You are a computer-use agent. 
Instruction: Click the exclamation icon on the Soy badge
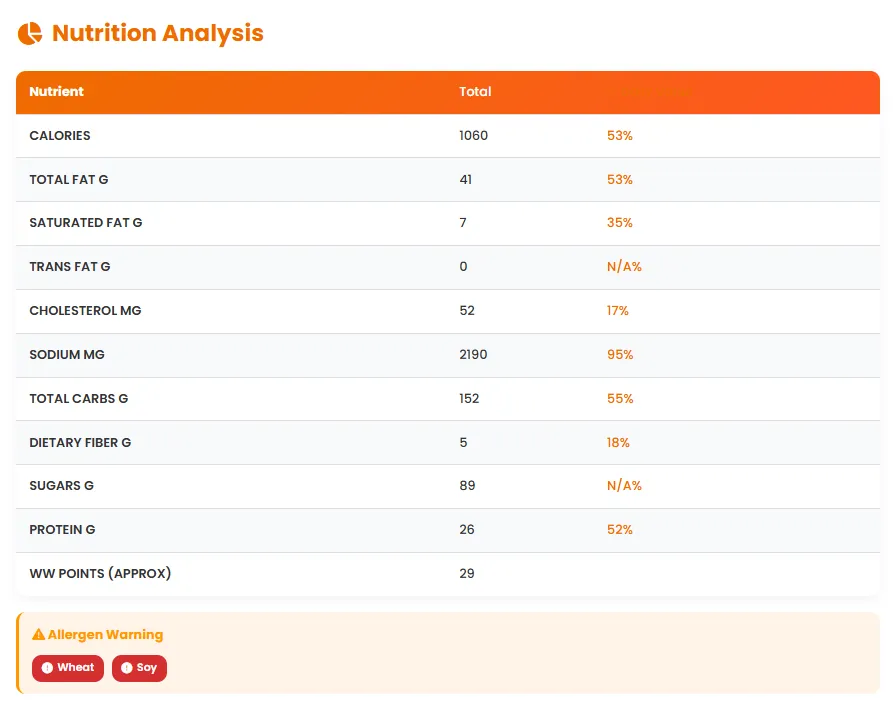pos(127,668)
